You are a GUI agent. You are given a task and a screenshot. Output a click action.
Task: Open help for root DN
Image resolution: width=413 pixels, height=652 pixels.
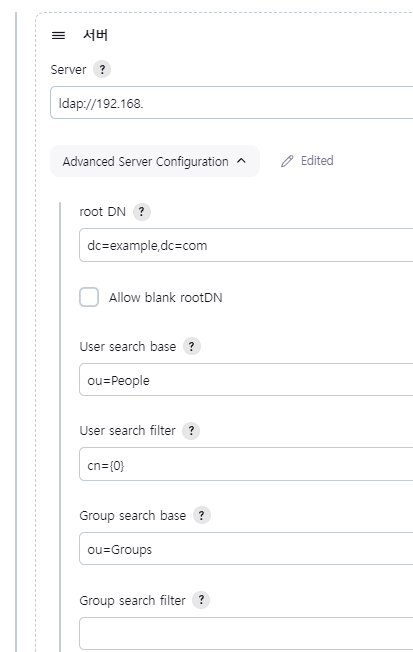[x=141, y=212]
